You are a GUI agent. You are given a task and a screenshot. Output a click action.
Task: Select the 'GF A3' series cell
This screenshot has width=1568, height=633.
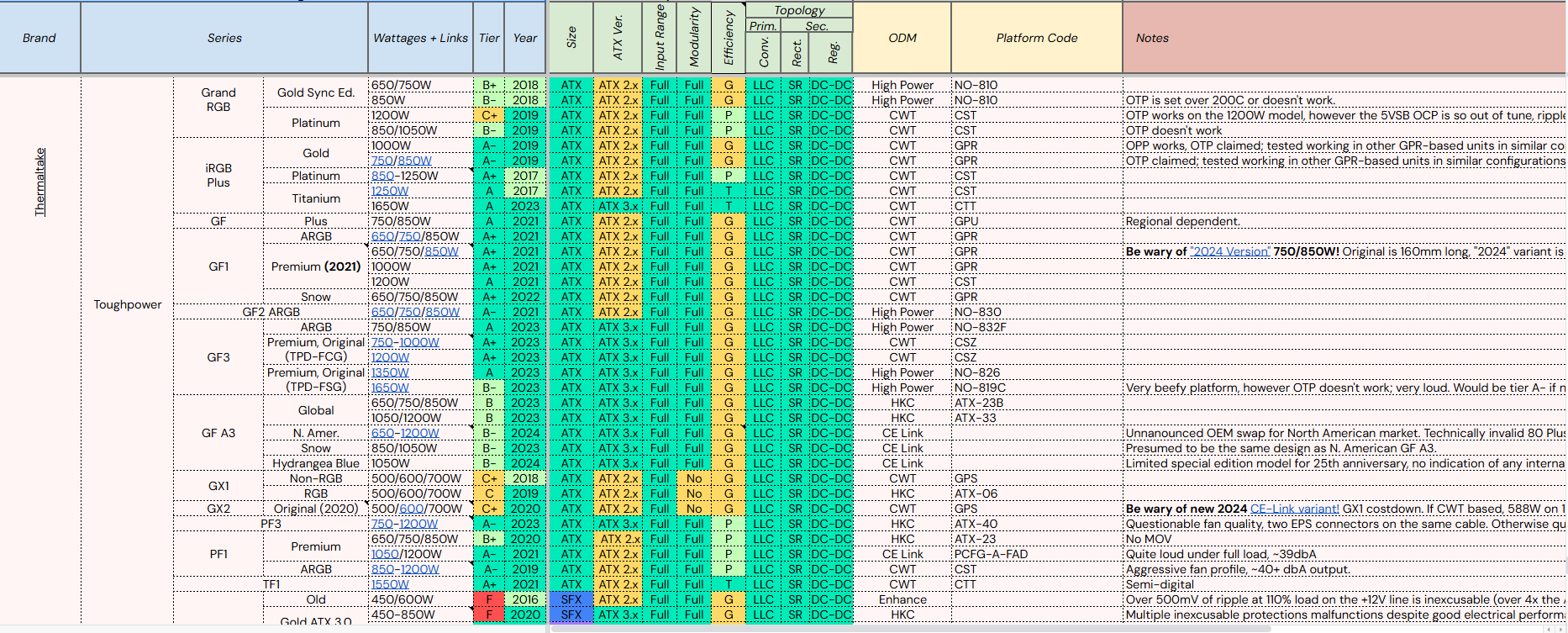click(218, 433)
